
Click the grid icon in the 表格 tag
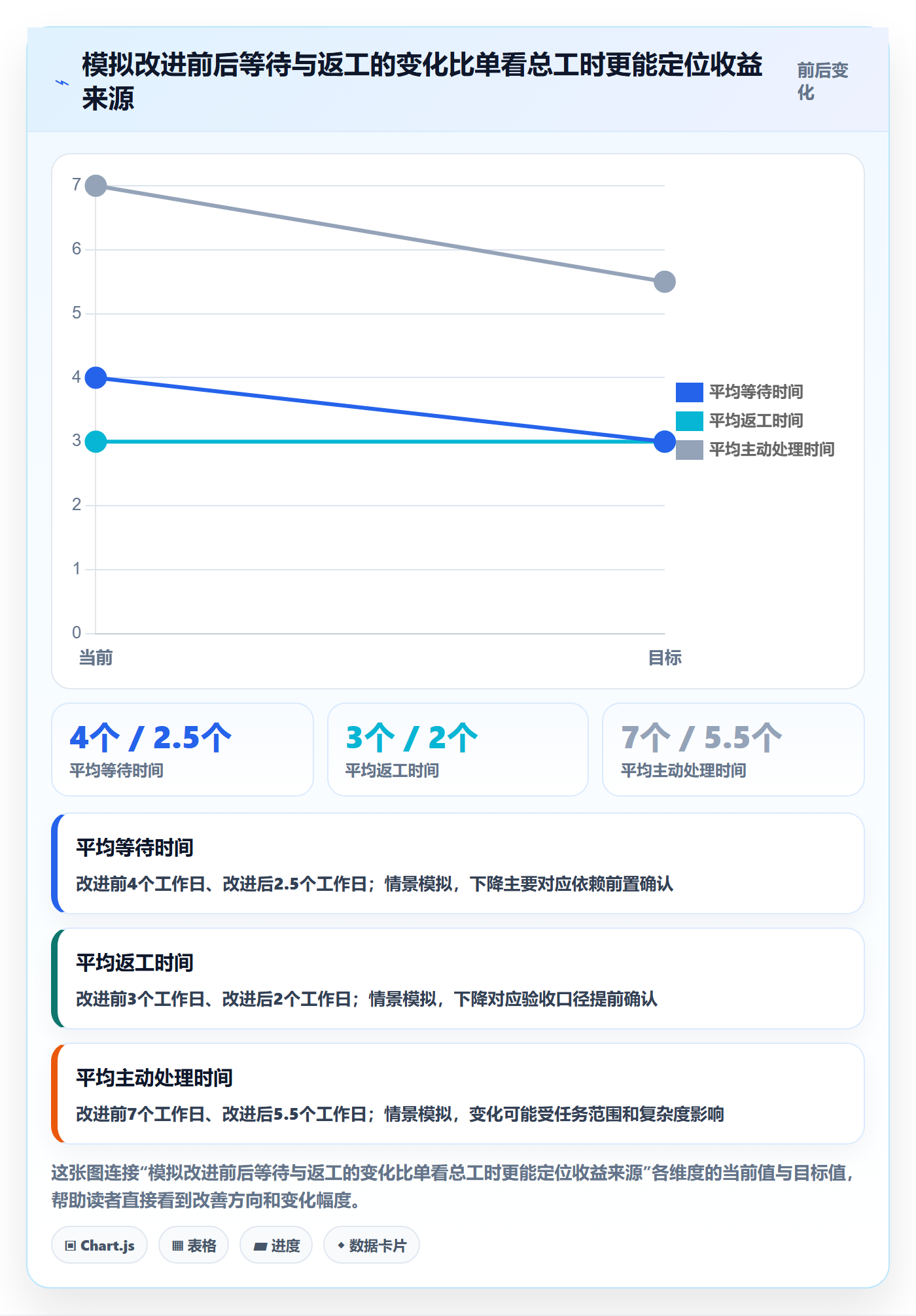click(177, 1246)
